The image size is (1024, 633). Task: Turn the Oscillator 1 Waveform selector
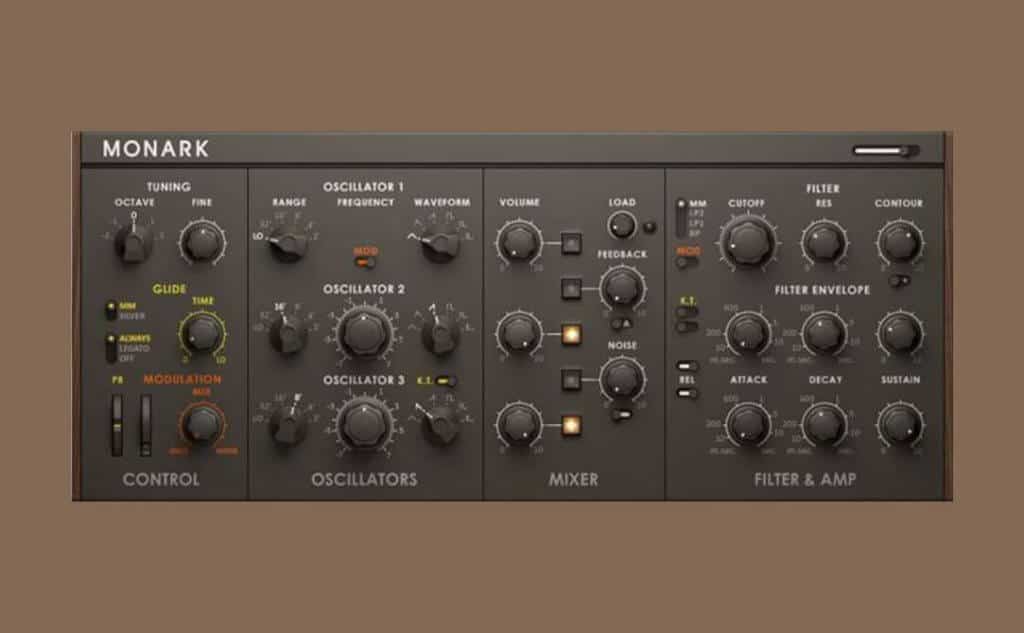pos(441,243)
